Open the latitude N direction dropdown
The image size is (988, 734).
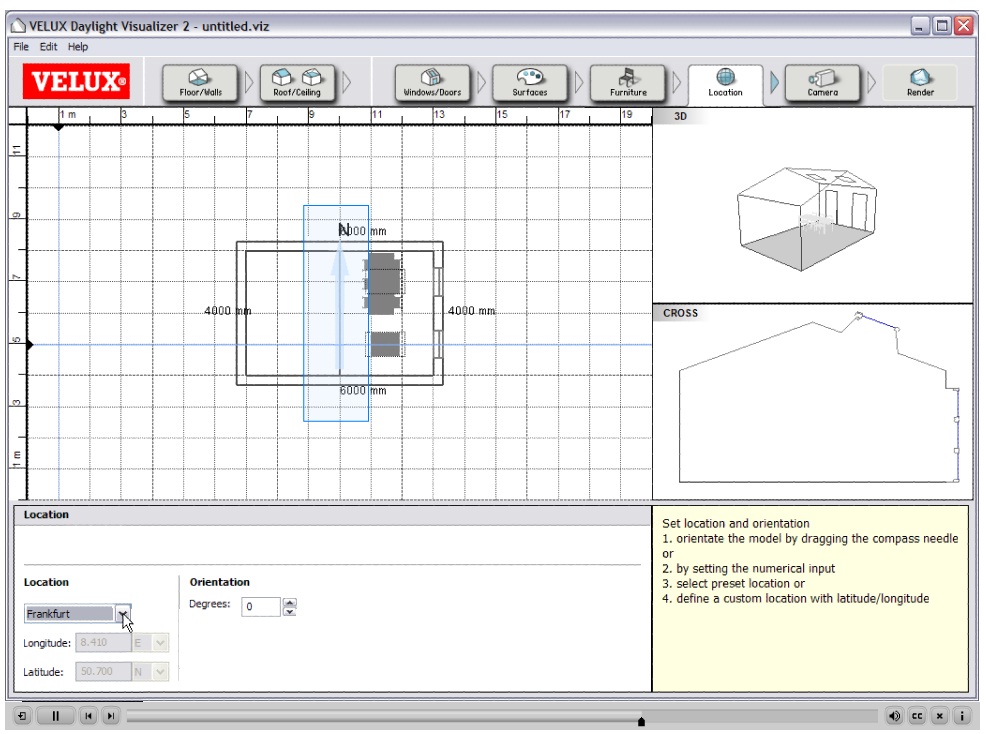[x=160, y=672]
